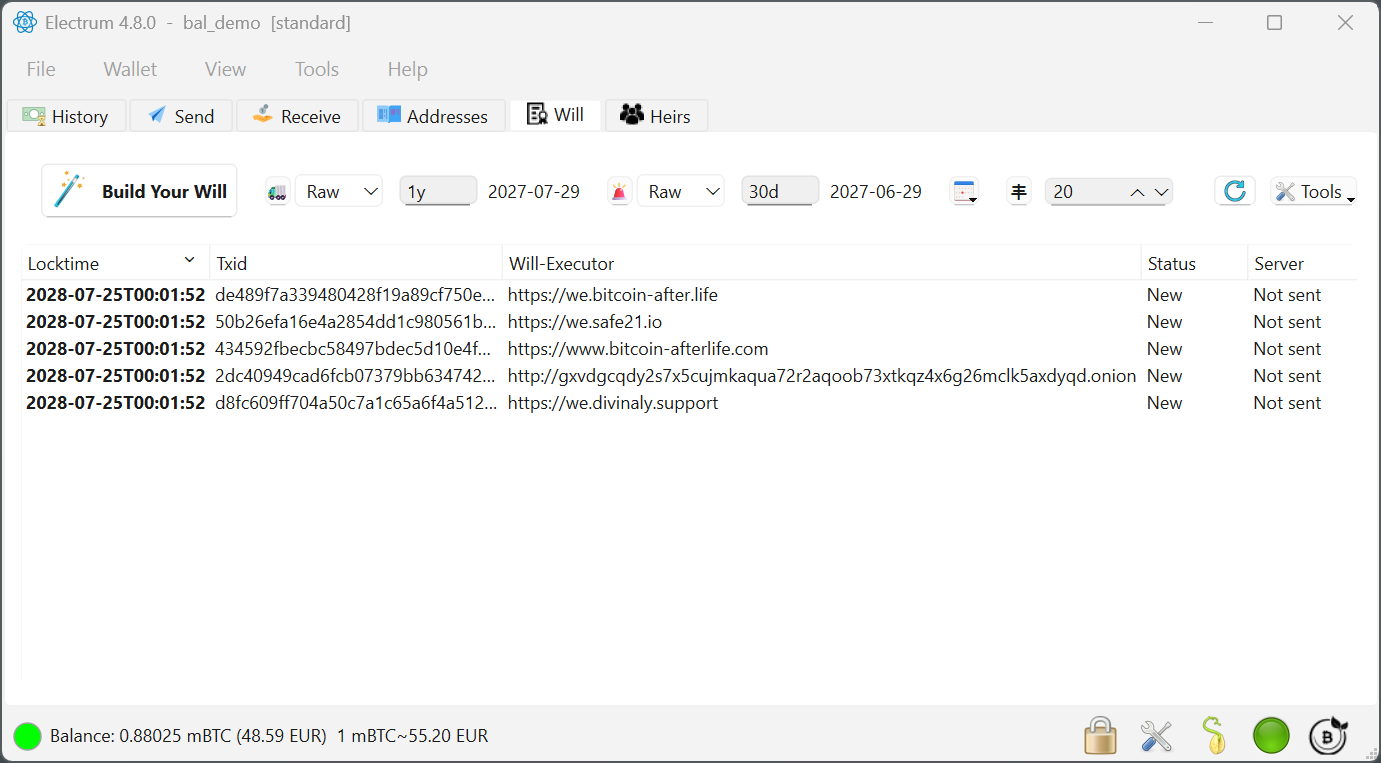This screenshot has width=1381, height=763.
Task: Click the Electrum logo in the title bar
Action: 25,22
